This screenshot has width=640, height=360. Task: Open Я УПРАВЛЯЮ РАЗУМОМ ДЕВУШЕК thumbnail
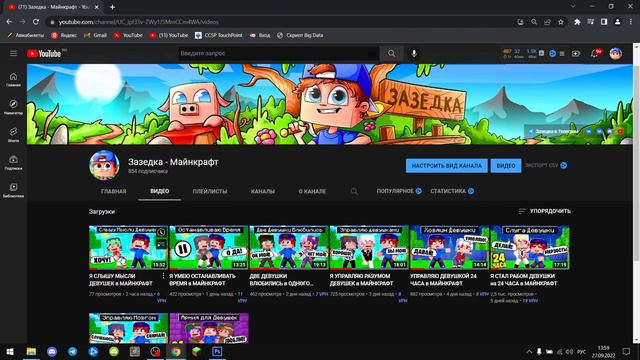tap(369, 247)
